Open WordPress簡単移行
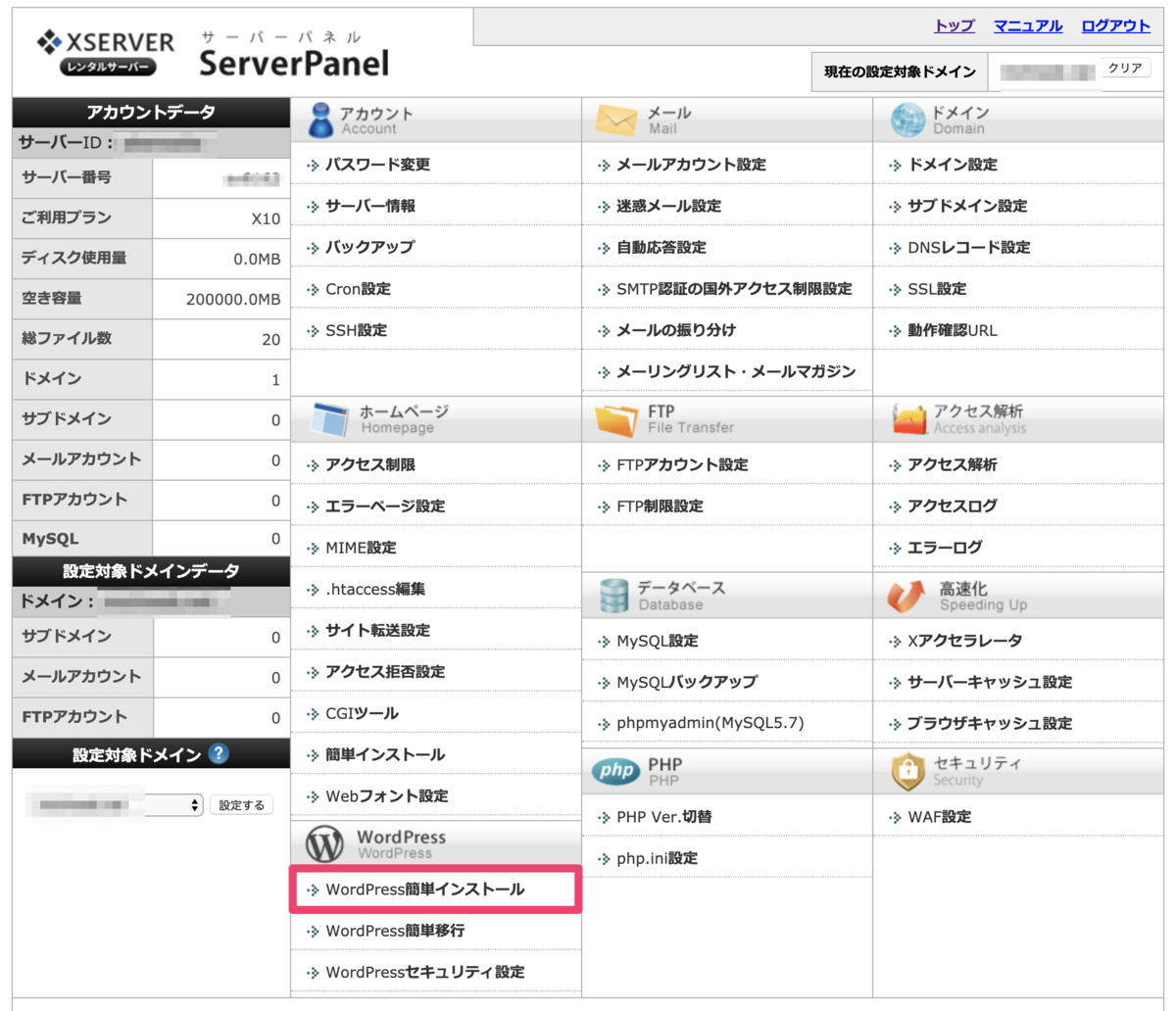The width and height of the screenshot is (1176, 1011). coord(395,930)
